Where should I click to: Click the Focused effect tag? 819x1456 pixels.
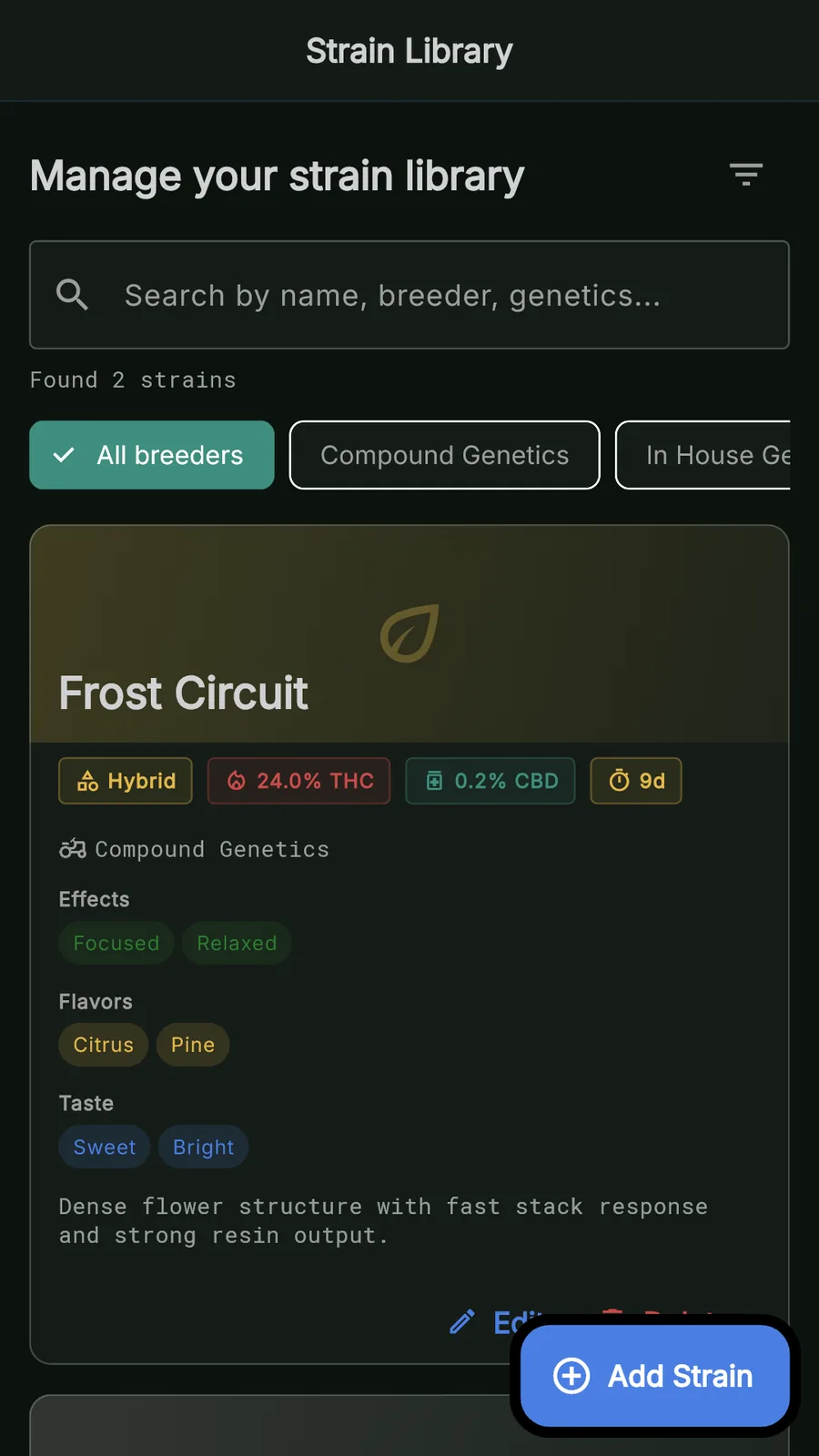click(x=116, y=943)
